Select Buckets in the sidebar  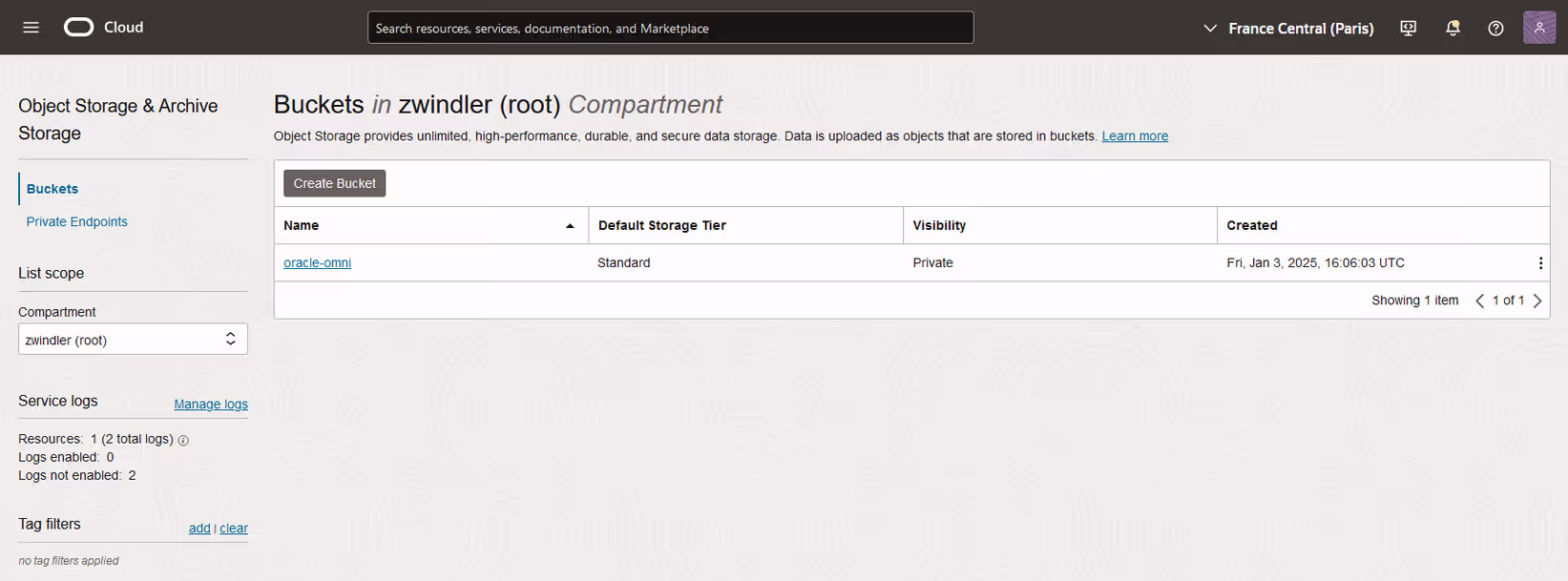click(x=52, y=189)
